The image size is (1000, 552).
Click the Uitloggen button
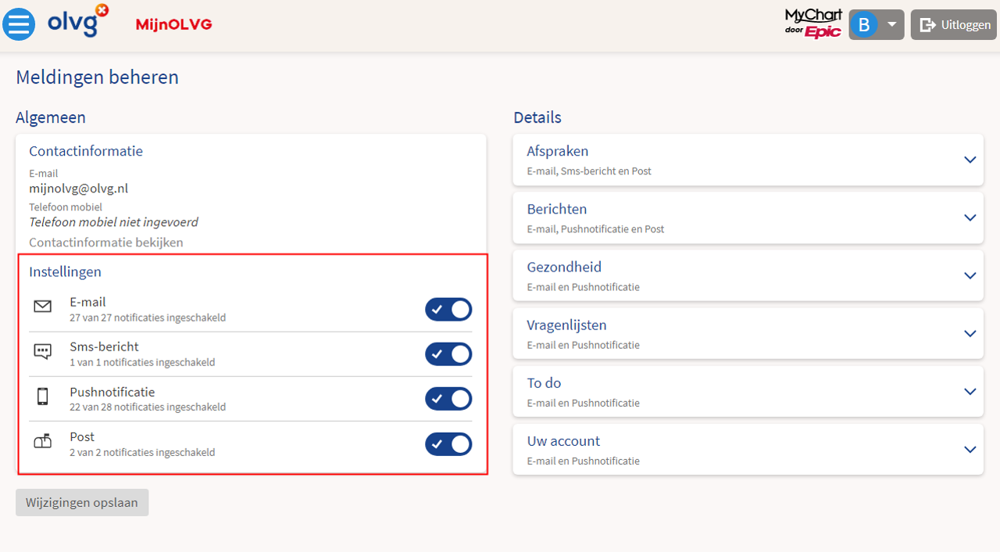click(953, 25)
